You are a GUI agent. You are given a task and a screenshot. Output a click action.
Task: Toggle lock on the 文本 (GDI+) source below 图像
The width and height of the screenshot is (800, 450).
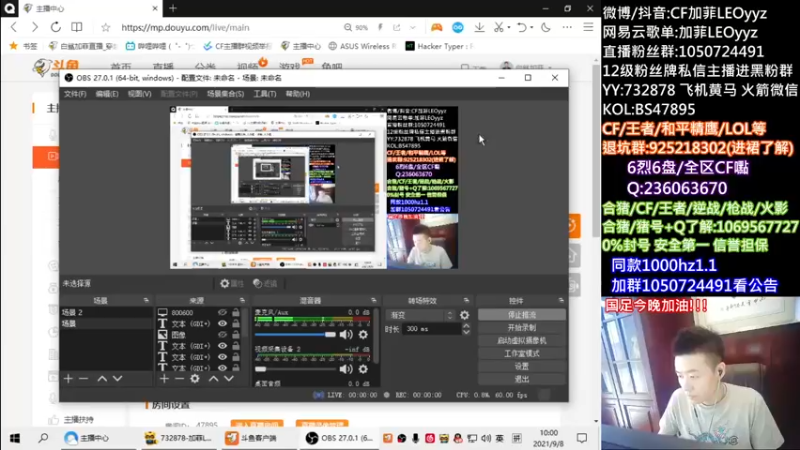(x=236, y=346)
